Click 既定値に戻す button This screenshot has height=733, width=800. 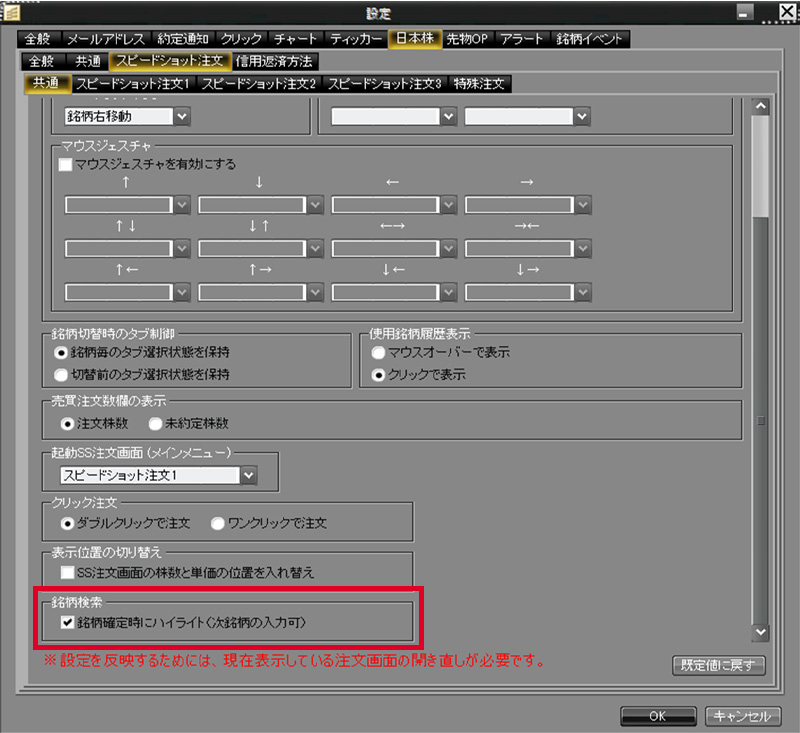coord(718,666)
